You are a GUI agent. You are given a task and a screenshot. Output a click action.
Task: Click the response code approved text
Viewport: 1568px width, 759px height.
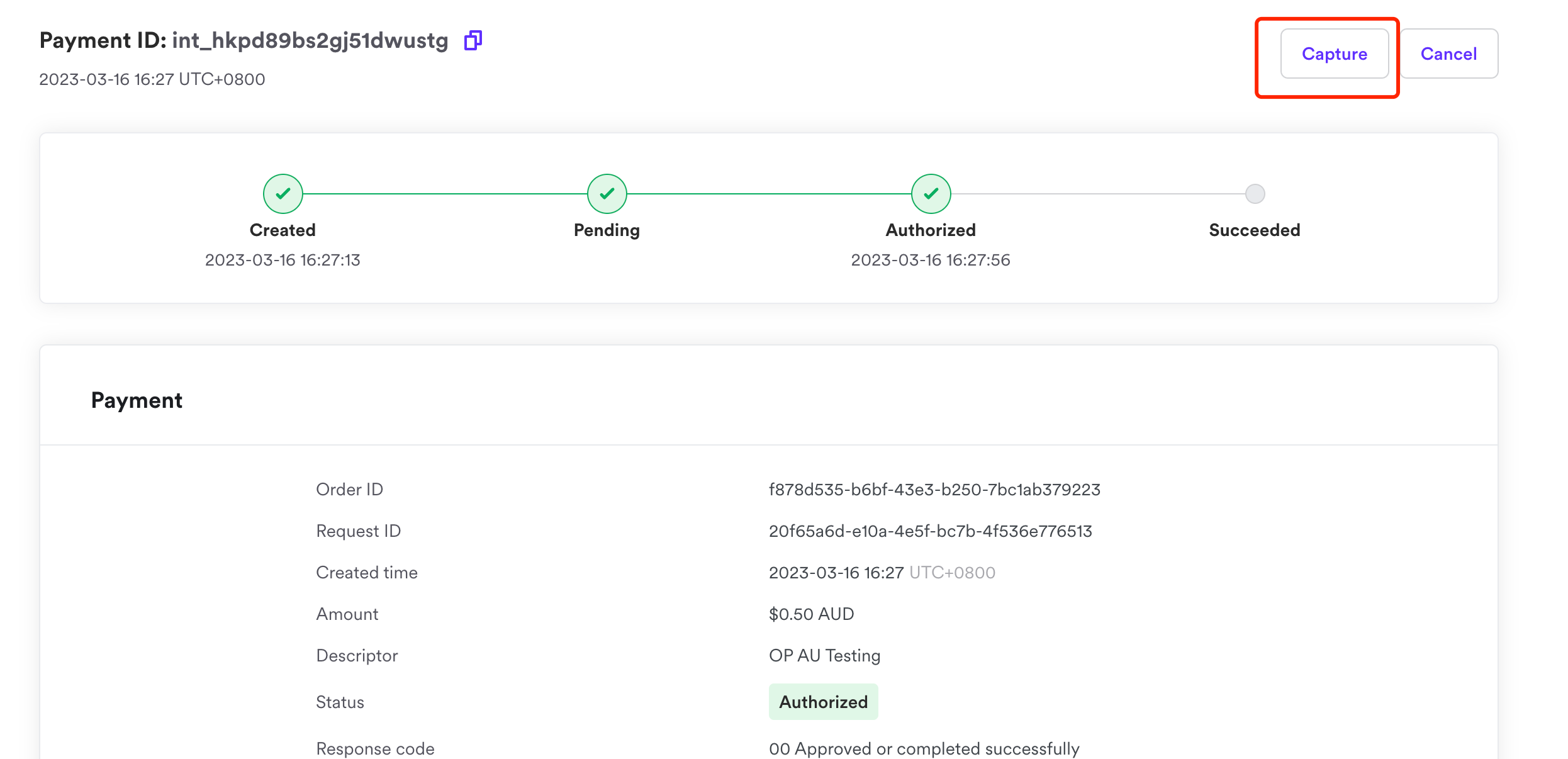(x=924, y=749)
